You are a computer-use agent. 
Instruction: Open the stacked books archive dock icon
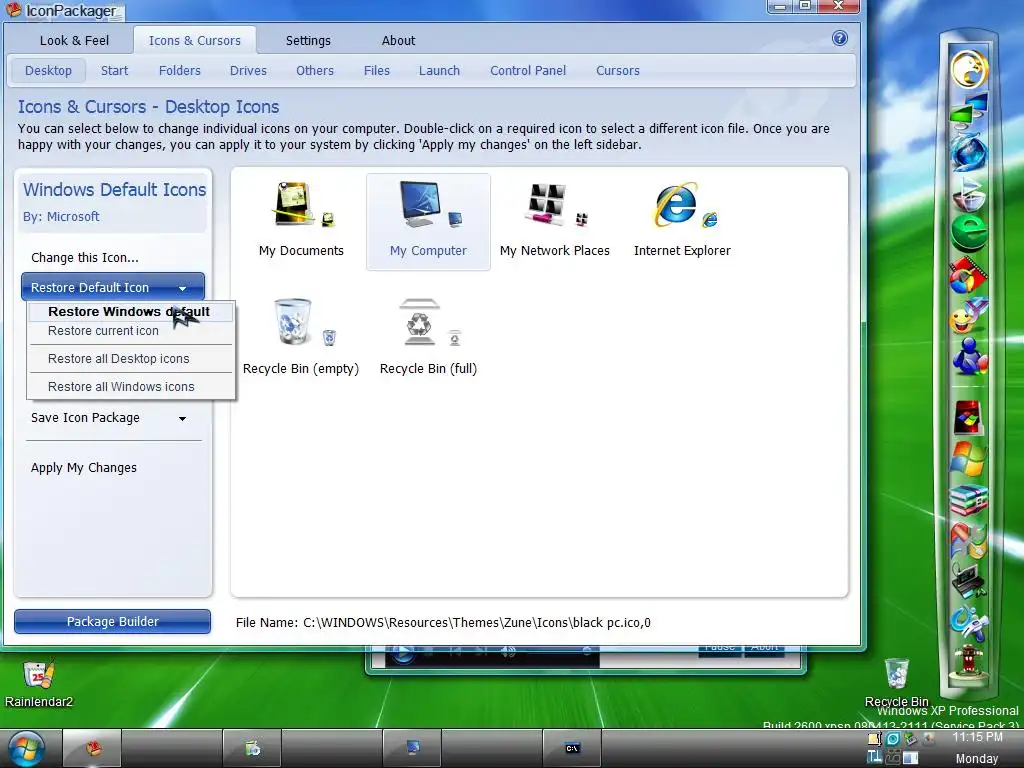tap(968, 500)
